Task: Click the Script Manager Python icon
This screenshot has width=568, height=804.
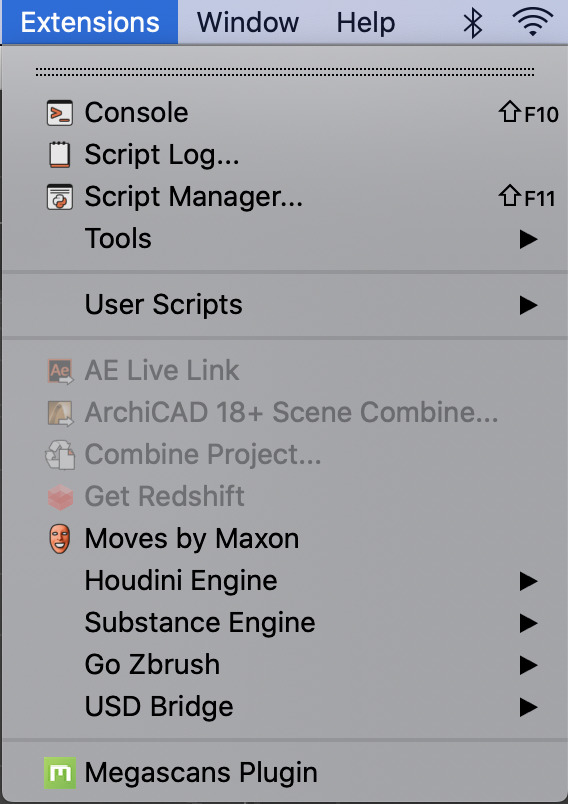Action: pyautogui.click(x=60, y=197)
